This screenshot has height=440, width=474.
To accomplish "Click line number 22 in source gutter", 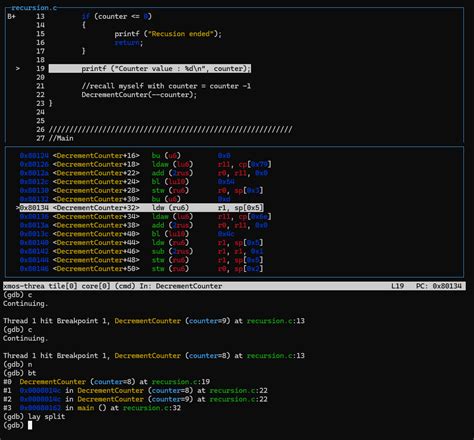I will pyautogui.click(x=40, y=95).
